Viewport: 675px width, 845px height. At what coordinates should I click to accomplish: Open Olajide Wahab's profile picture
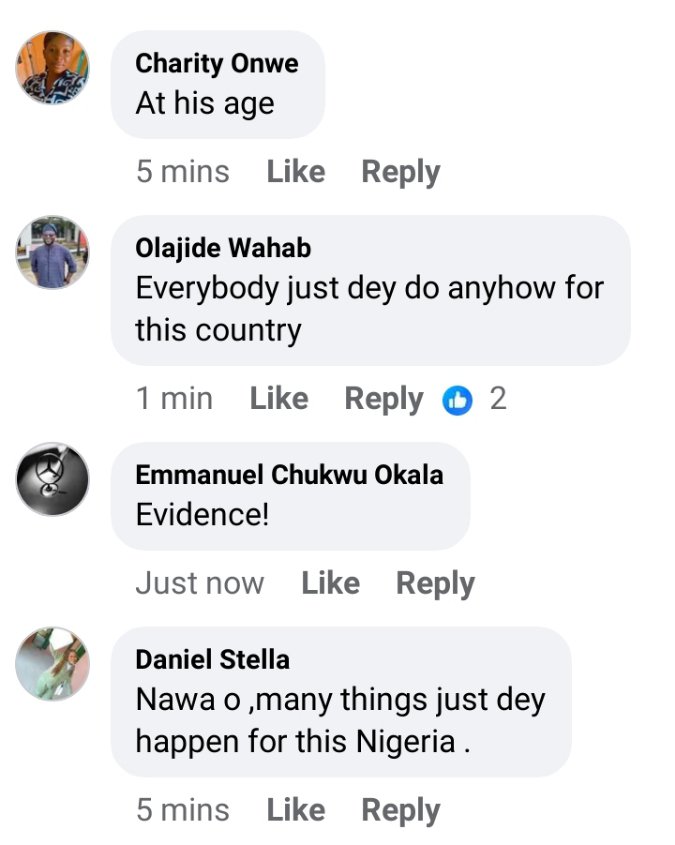pos(53,252)
